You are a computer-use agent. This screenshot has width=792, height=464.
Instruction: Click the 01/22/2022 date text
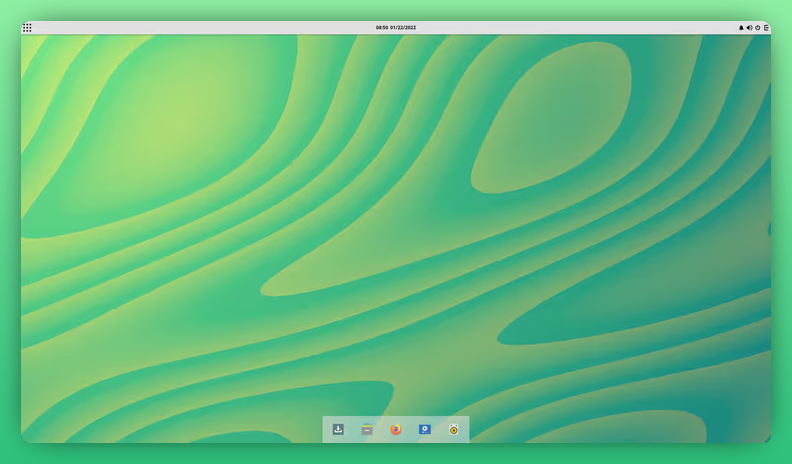point(403,28)
